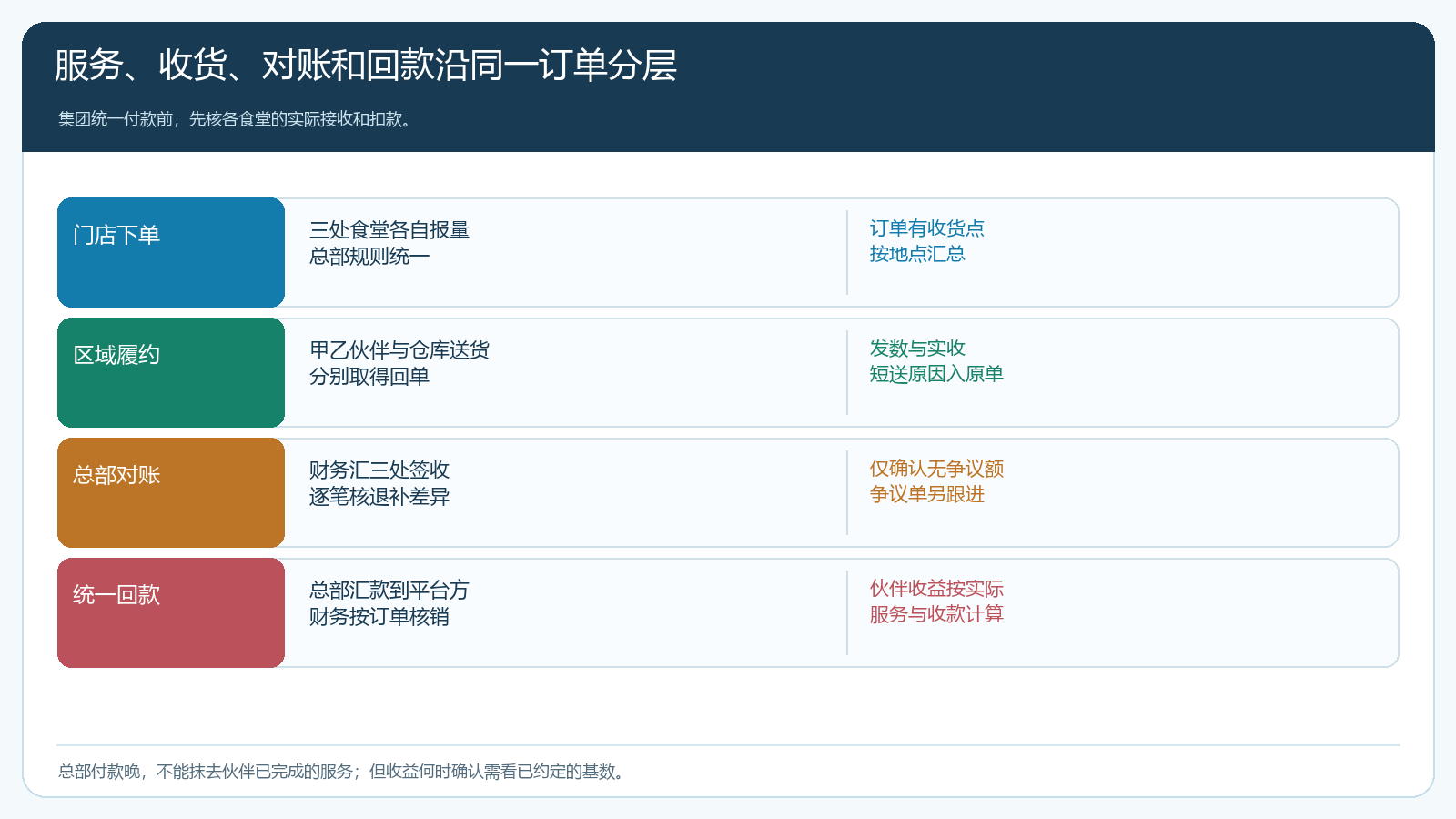Click the slide title about 订单分层
This screenshot has height=819, width=1456.
365,66
